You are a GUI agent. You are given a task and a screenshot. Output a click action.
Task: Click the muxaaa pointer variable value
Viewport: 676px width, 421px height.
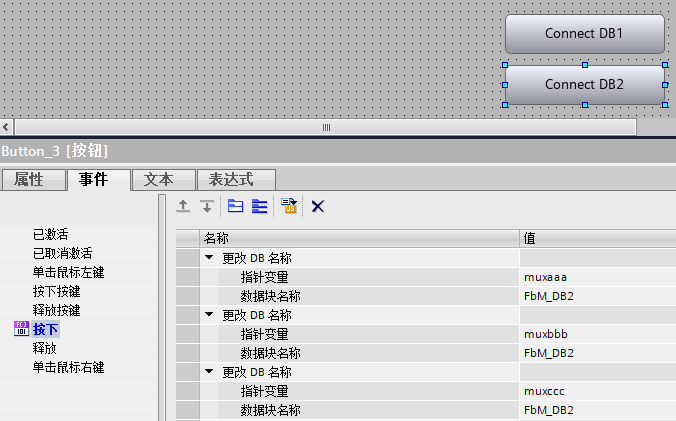click(545, 276)
